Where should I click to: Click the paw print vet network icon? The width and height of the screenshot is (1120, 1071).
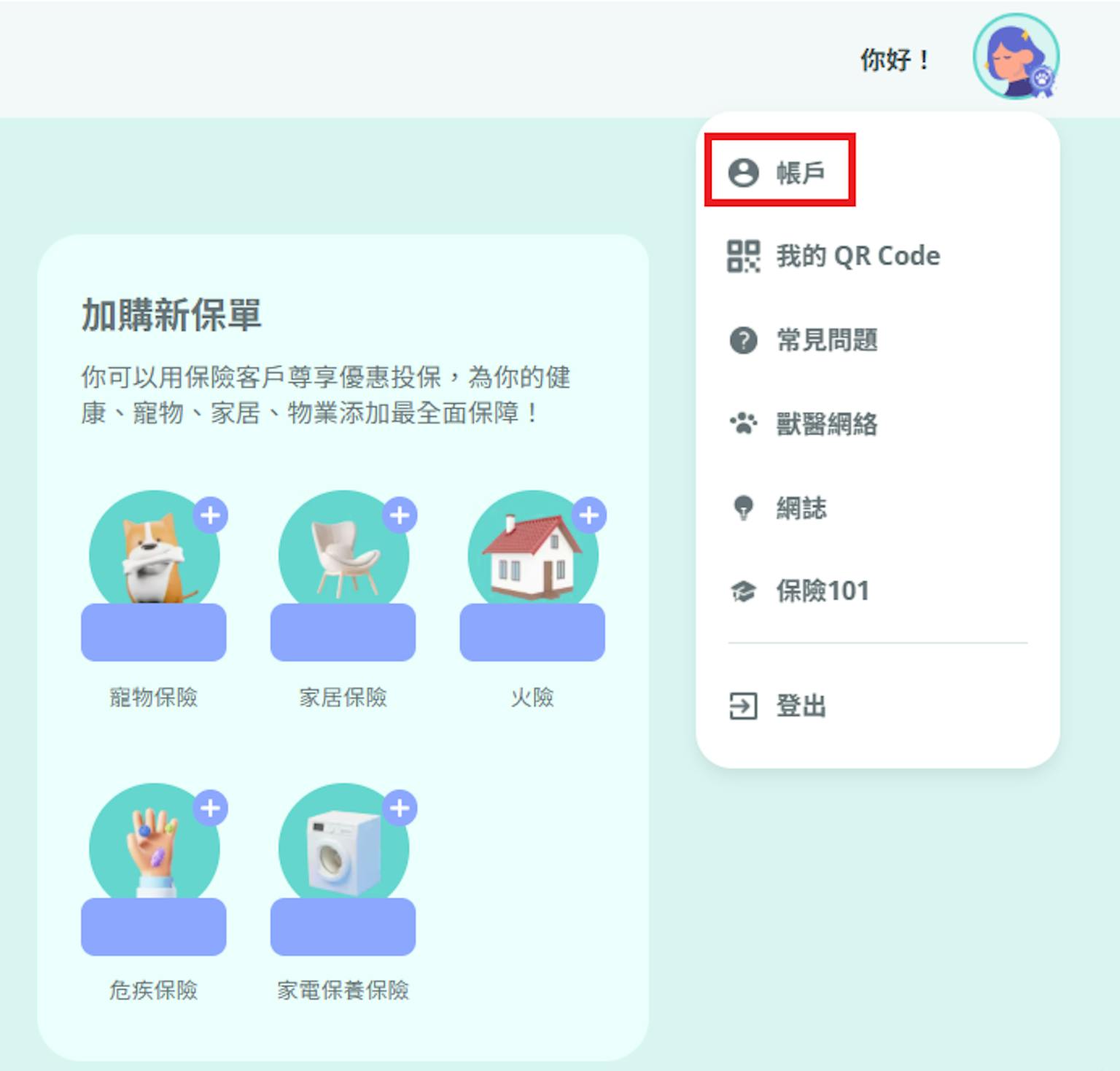tap(744, 423)
